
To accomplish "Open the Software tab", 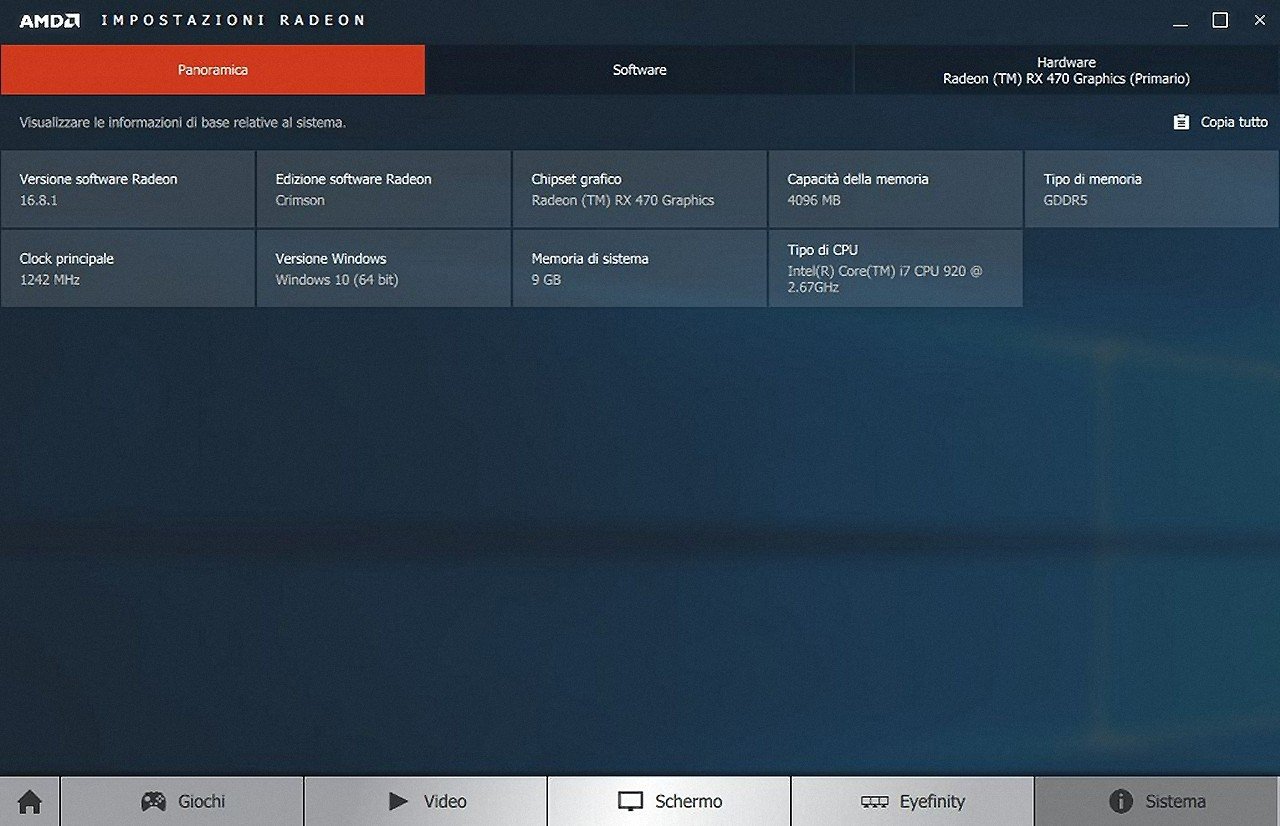I will pos(640,70).
